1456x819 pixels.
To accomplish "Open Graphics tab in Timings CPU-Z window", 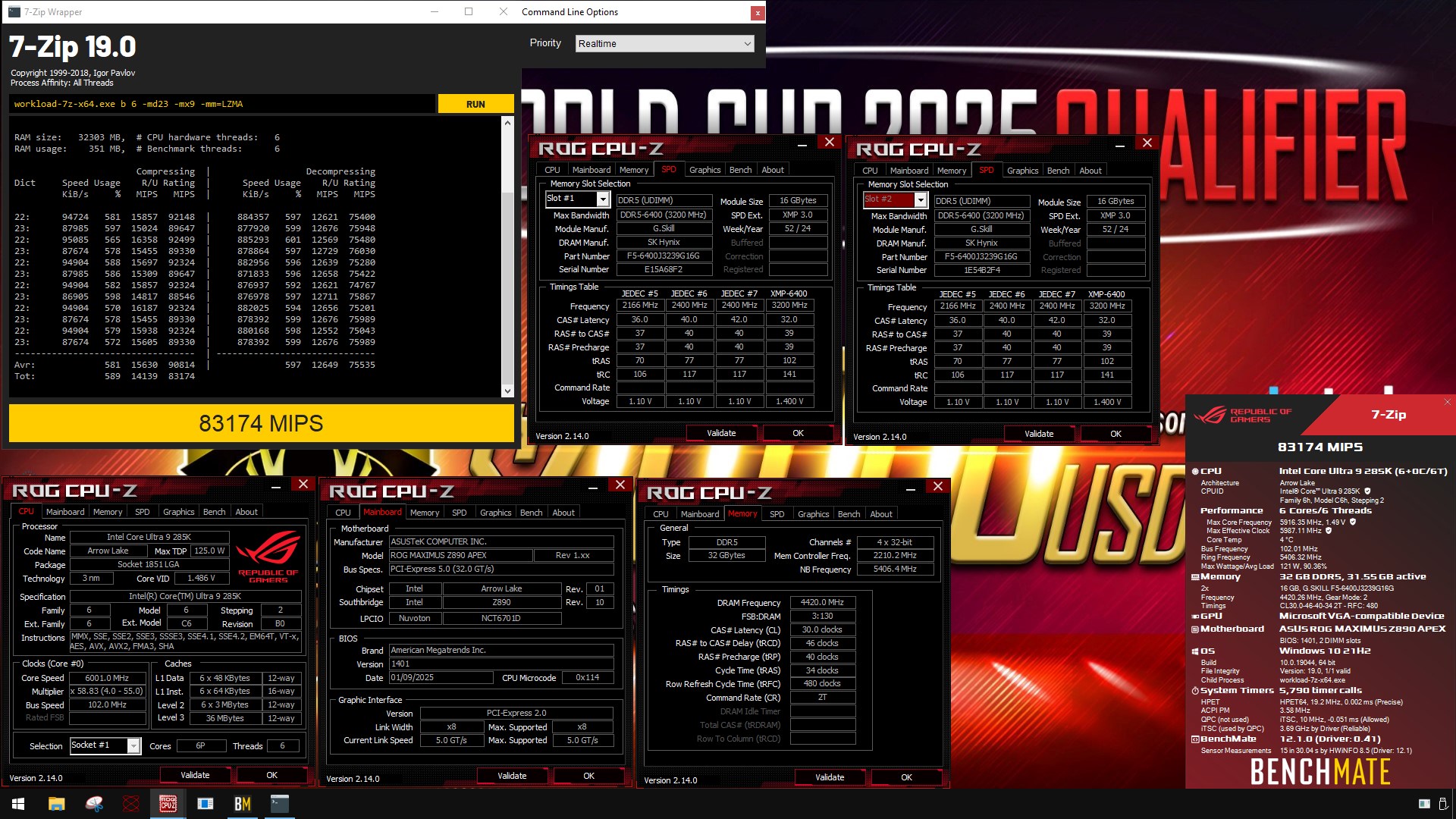I will point(813,514).
